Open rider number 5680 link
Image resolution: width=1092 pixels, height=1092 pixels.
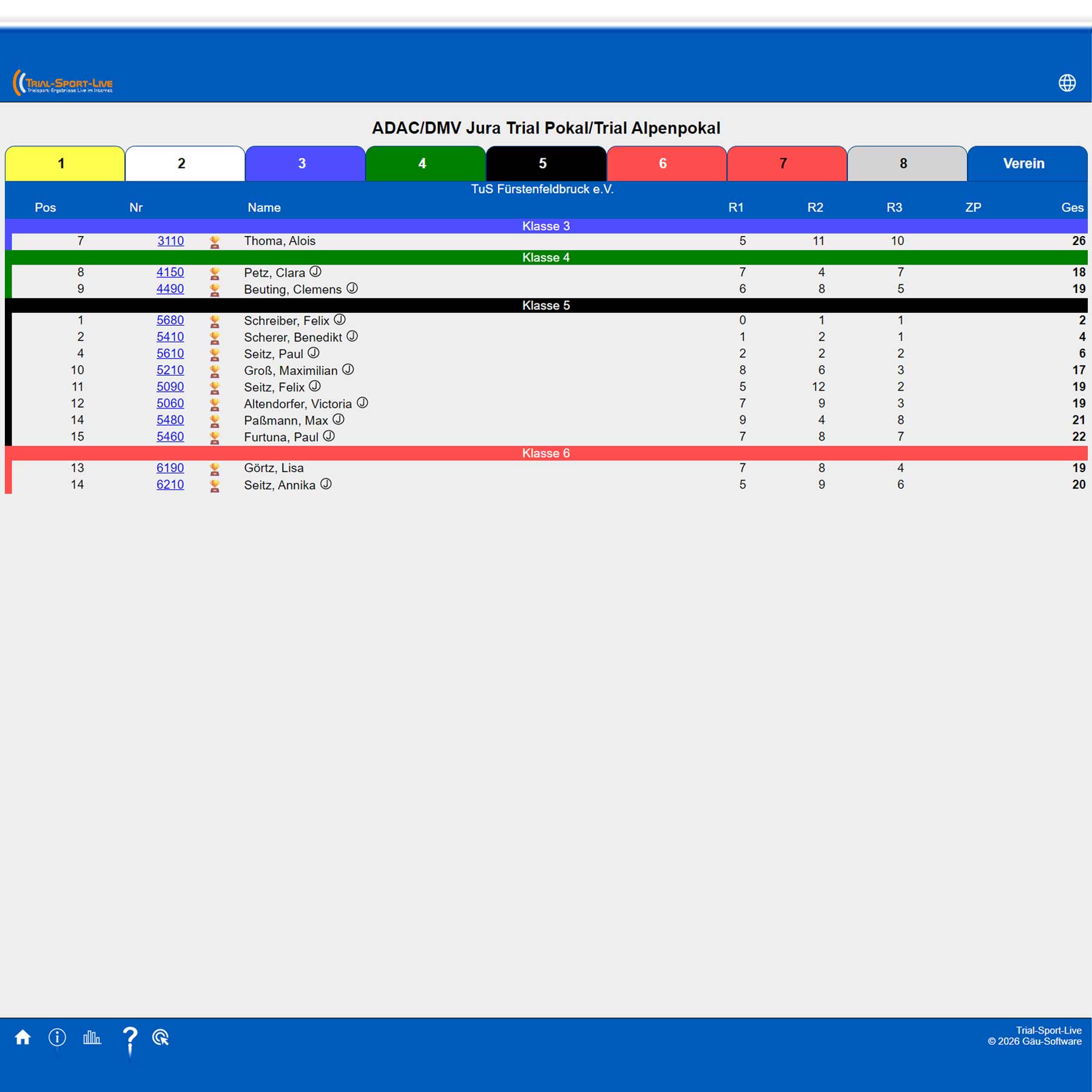[170, 320]
